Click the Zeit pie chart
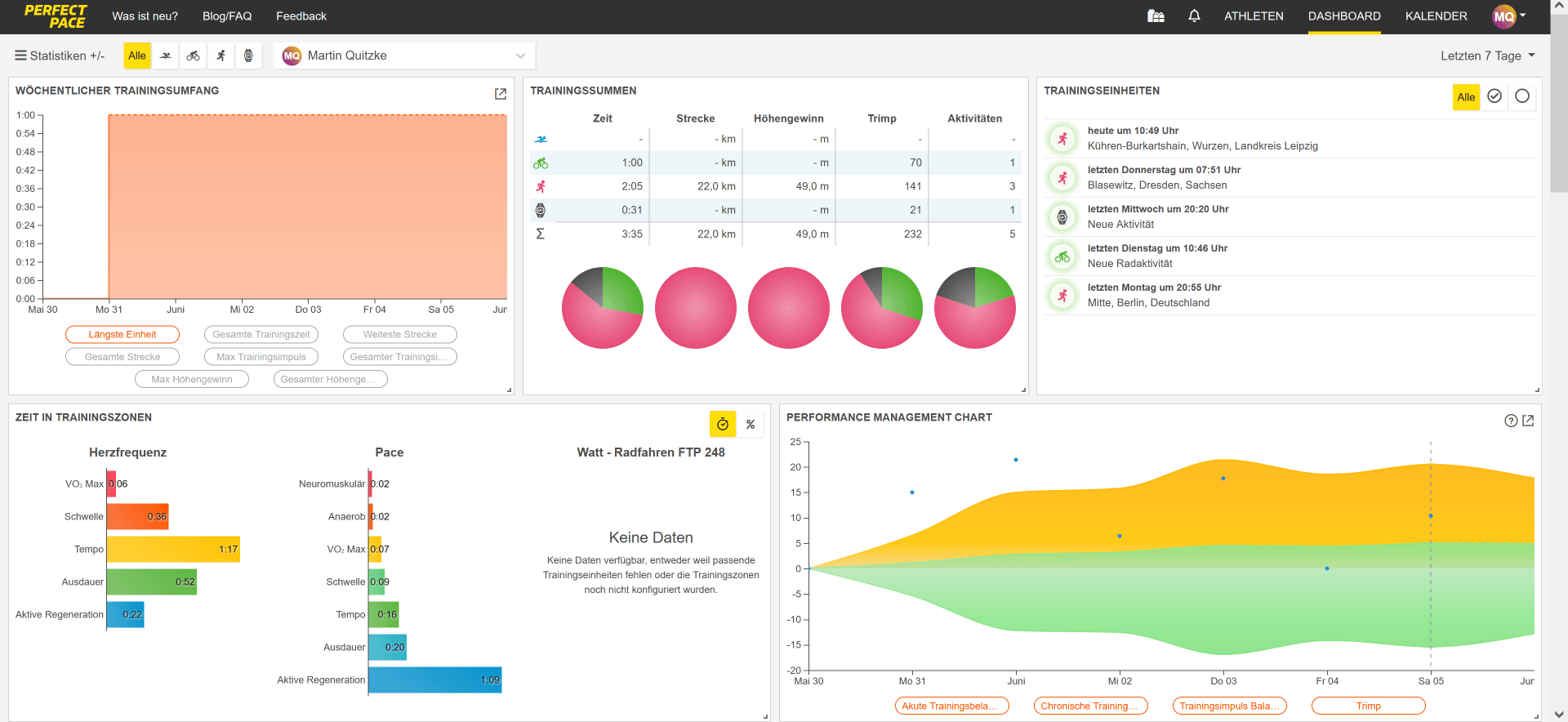The width and height of the screenshot is (1568, 722). (x=603, y=308)
